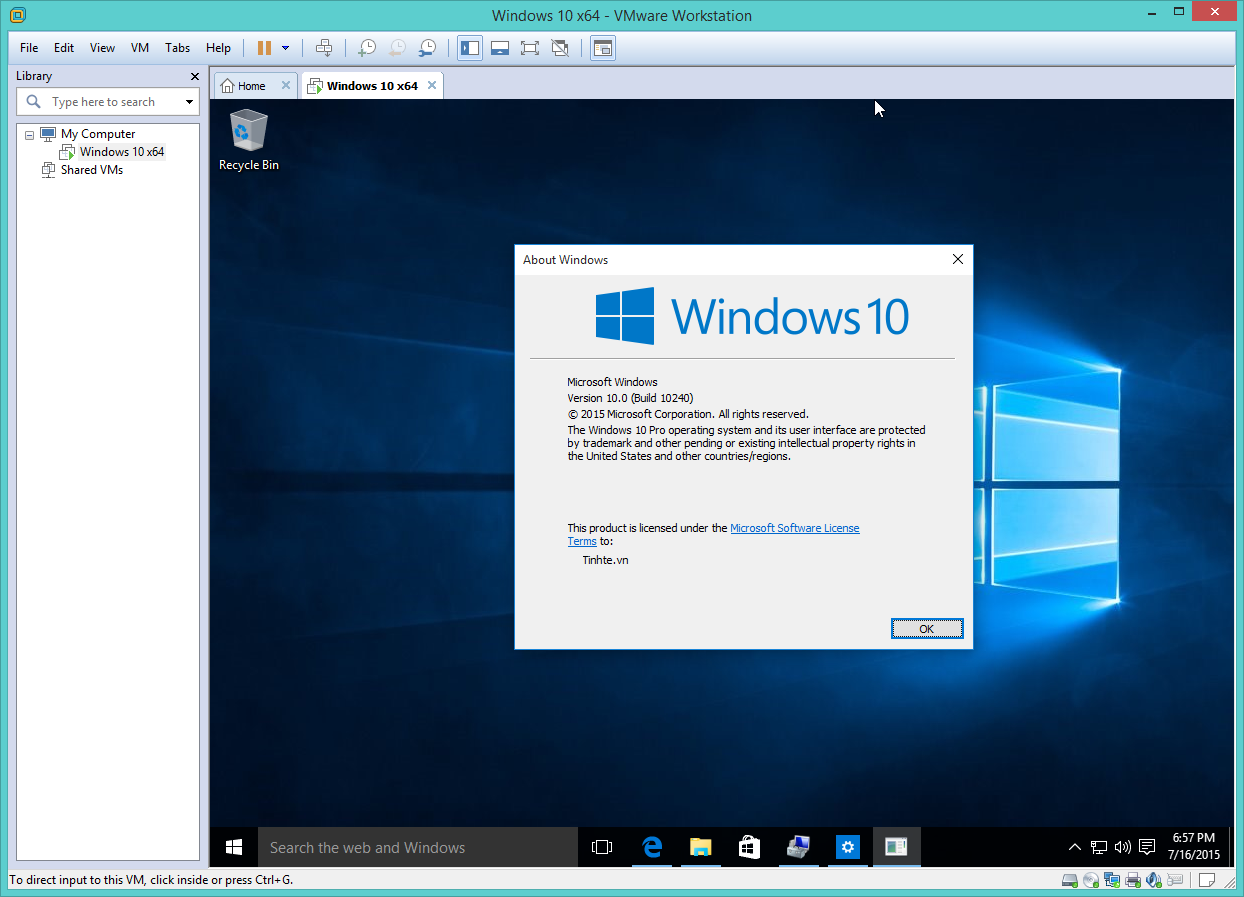
Task: Click the printer device status icon
Action: tap(1133, 881)
